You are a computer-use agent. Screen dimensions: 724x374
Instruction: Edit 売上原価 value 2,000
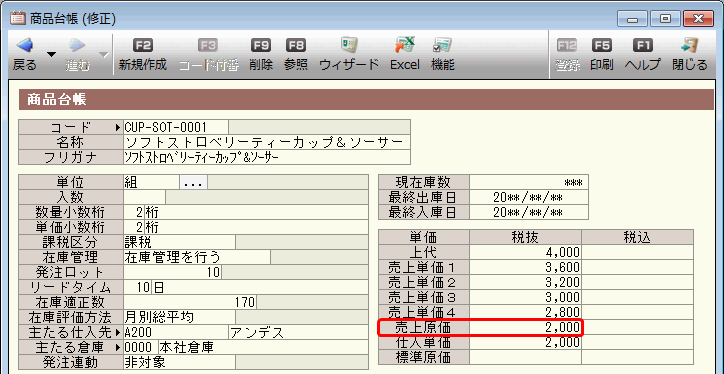point(525,327)
